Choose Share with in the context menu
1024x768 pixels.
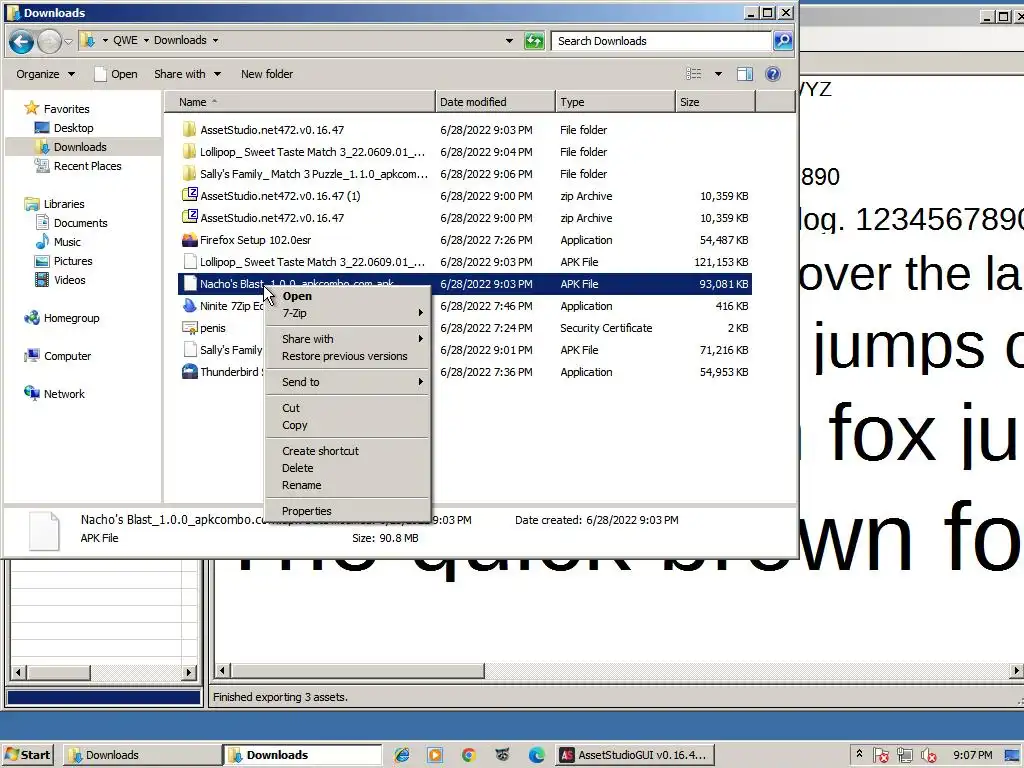[x=347, y=339]
